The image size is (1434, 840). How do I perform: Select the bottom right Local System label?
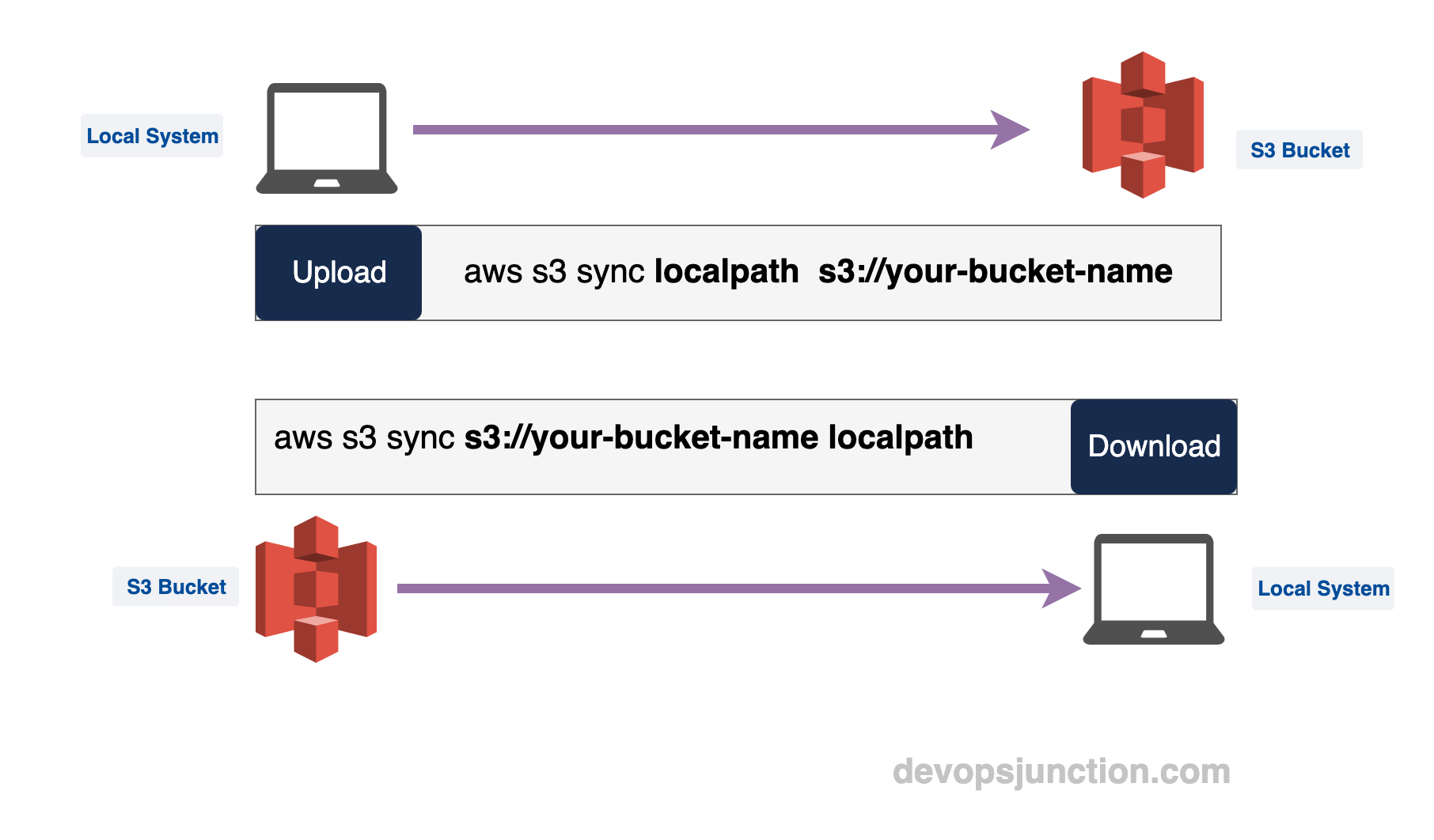pyautogui.click(x=1323, y=588)
